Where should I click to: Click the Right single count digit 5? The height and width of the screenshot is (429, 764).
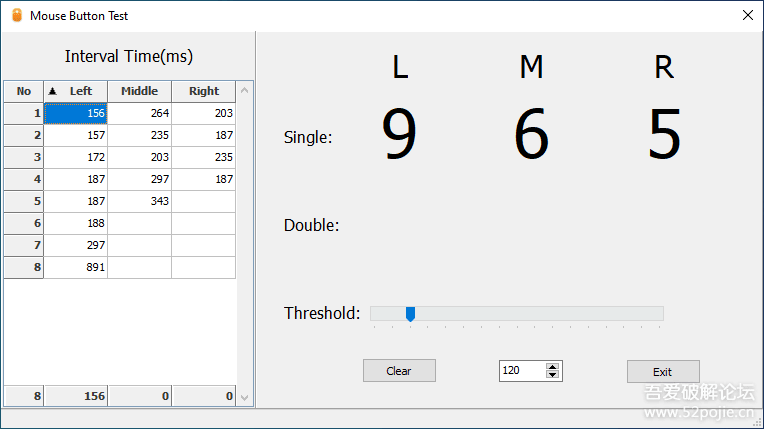coord(664,134)
